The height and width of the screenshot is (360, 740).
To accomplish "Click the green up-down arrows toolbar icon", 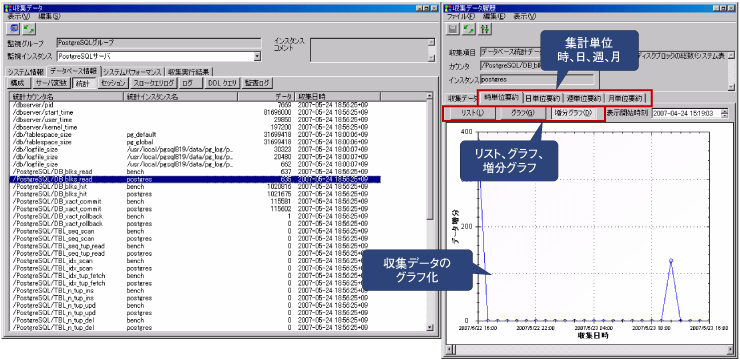I will click(485, 29).
